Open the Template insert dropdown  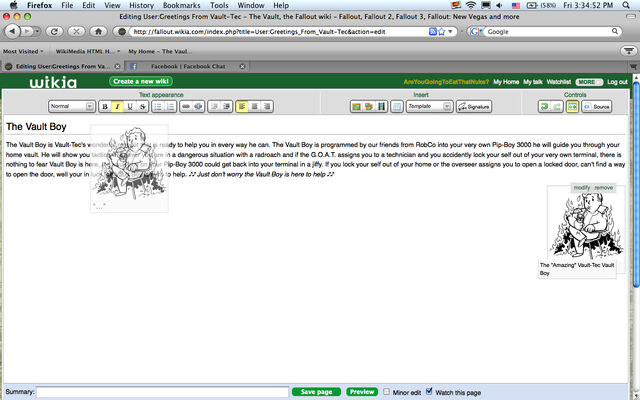pyautogui.click(x=429, y=106)
